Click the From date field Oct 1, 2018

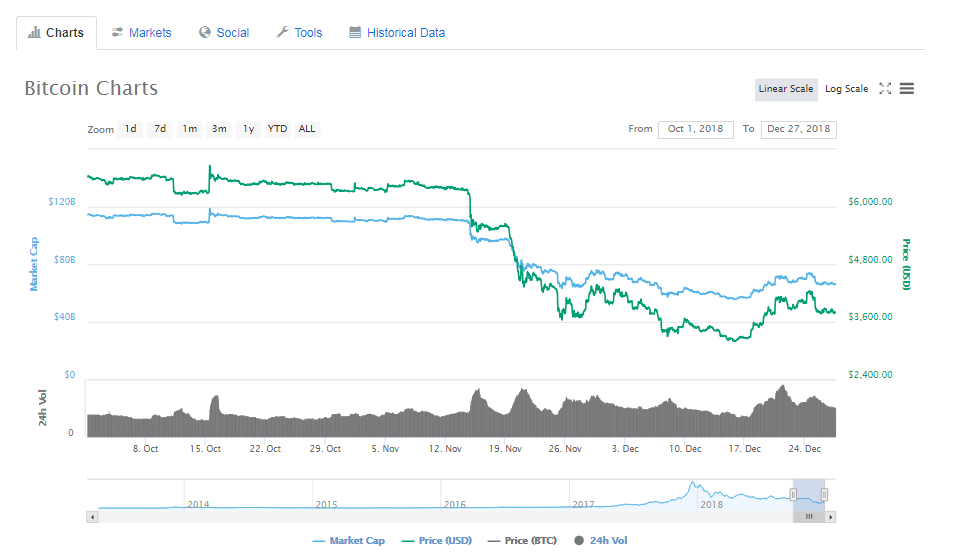coord(695,130)
